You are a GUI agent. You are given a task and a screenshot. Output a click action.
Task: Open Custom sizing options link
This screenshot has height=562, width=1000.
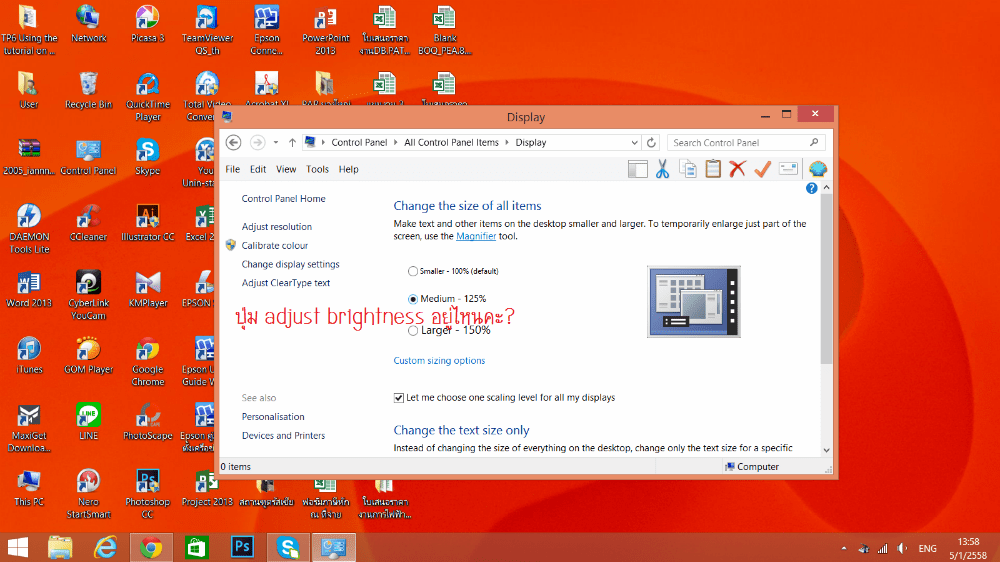tap(439, 360)
